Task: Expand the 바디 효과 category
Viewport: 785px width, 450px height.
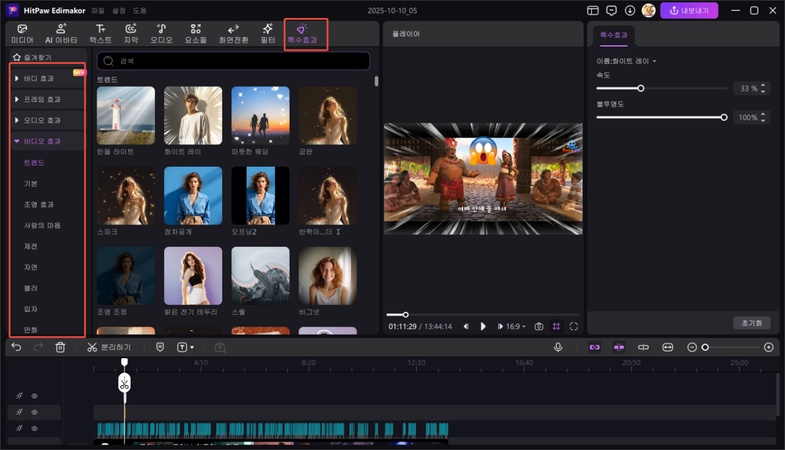Action: tap(40, 77)
